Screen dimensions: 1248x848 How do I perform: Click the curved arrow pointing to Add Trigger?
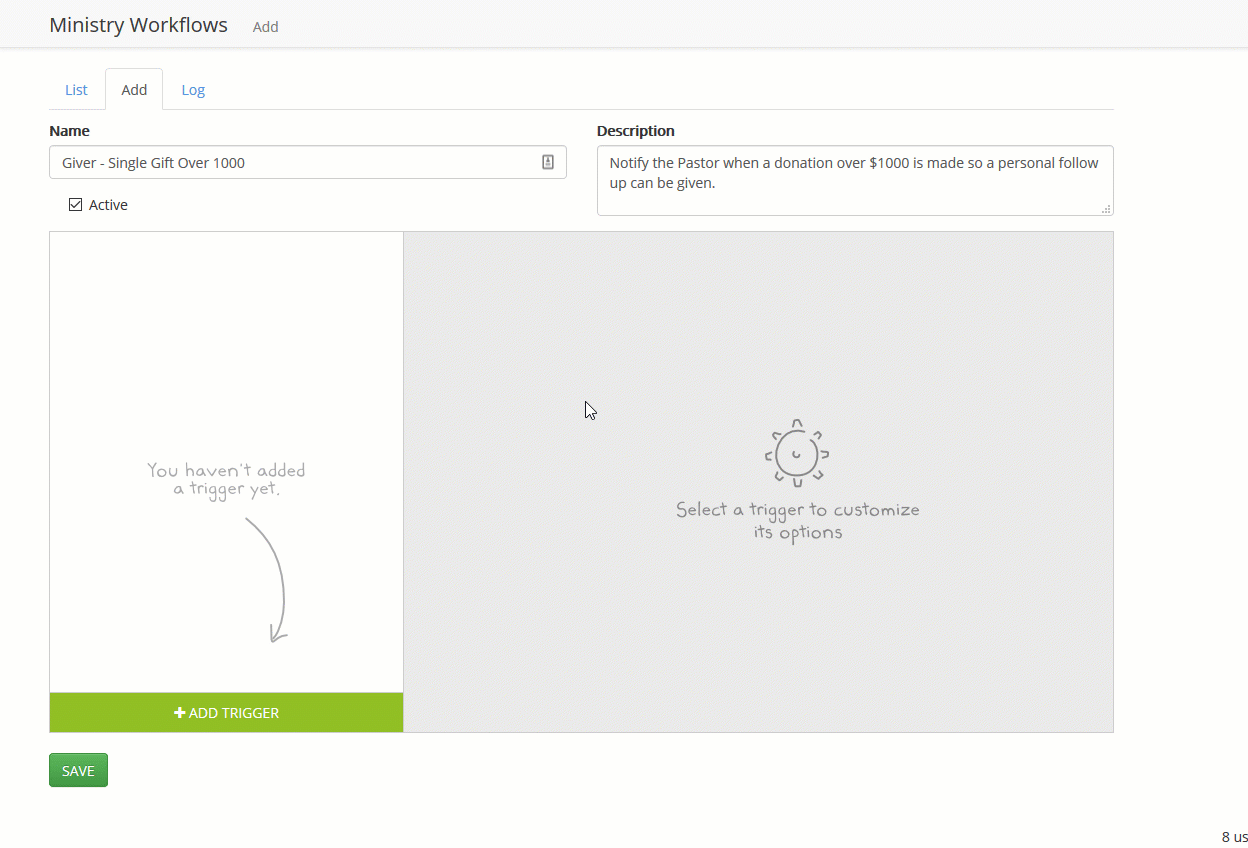pos(270,579)
